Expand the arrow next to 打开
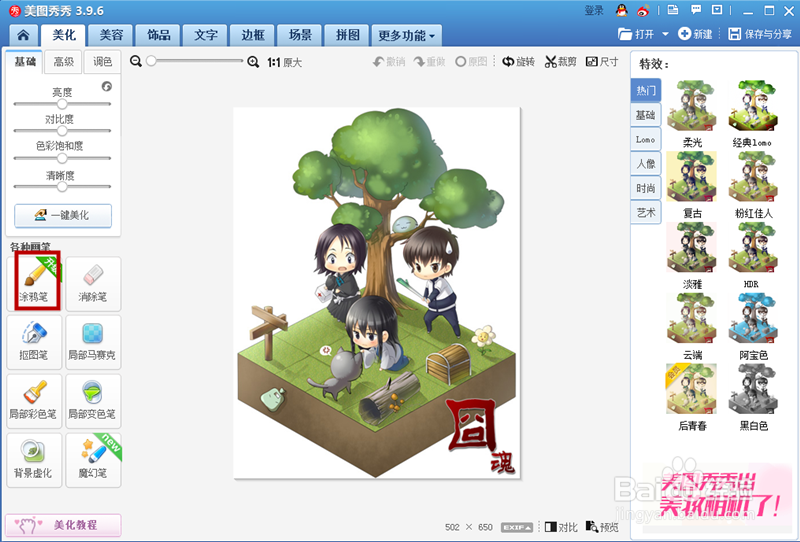This screenshot has height=542, width=800. [665, 34]
